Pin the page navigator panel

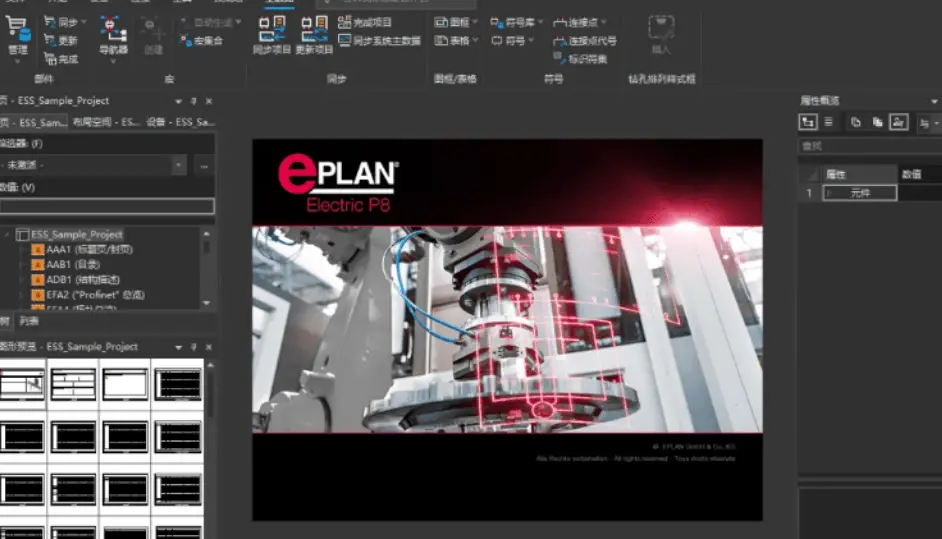[193, 102]
